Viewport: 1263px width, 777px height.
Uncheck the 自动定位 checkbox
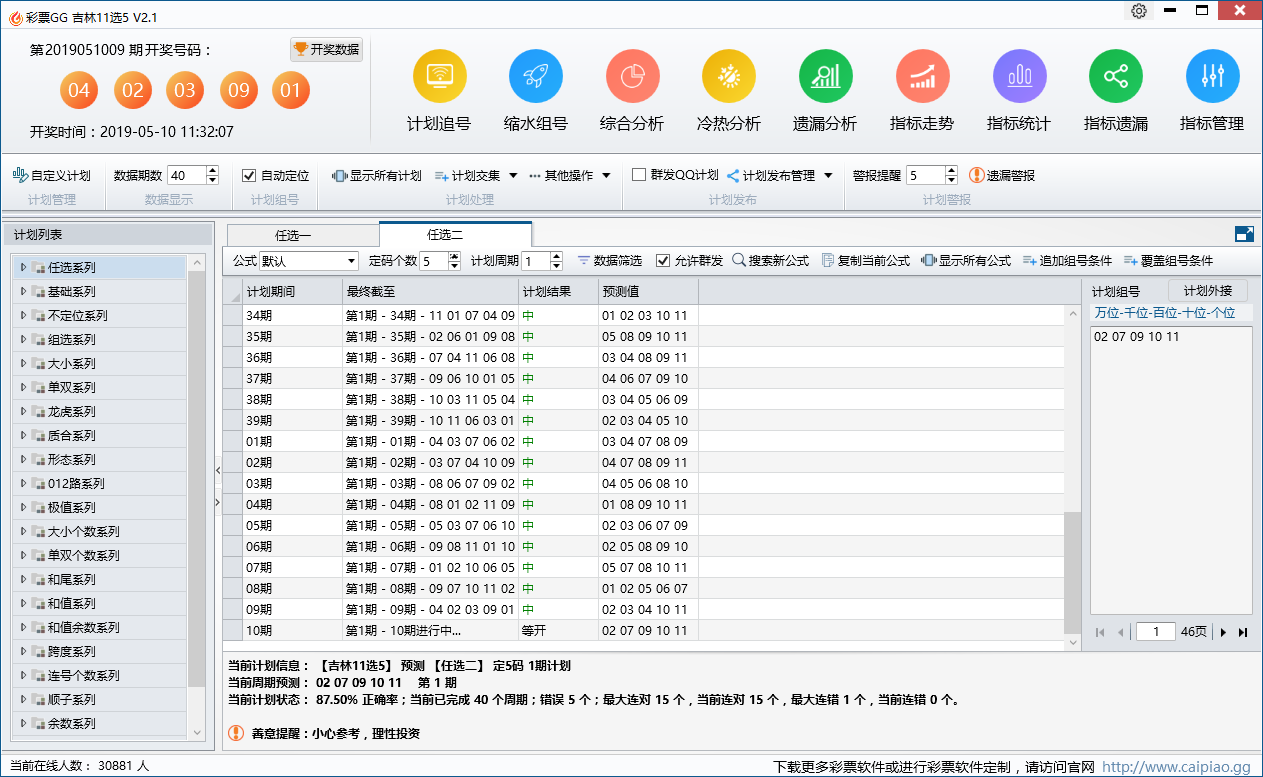coord(250,175)
